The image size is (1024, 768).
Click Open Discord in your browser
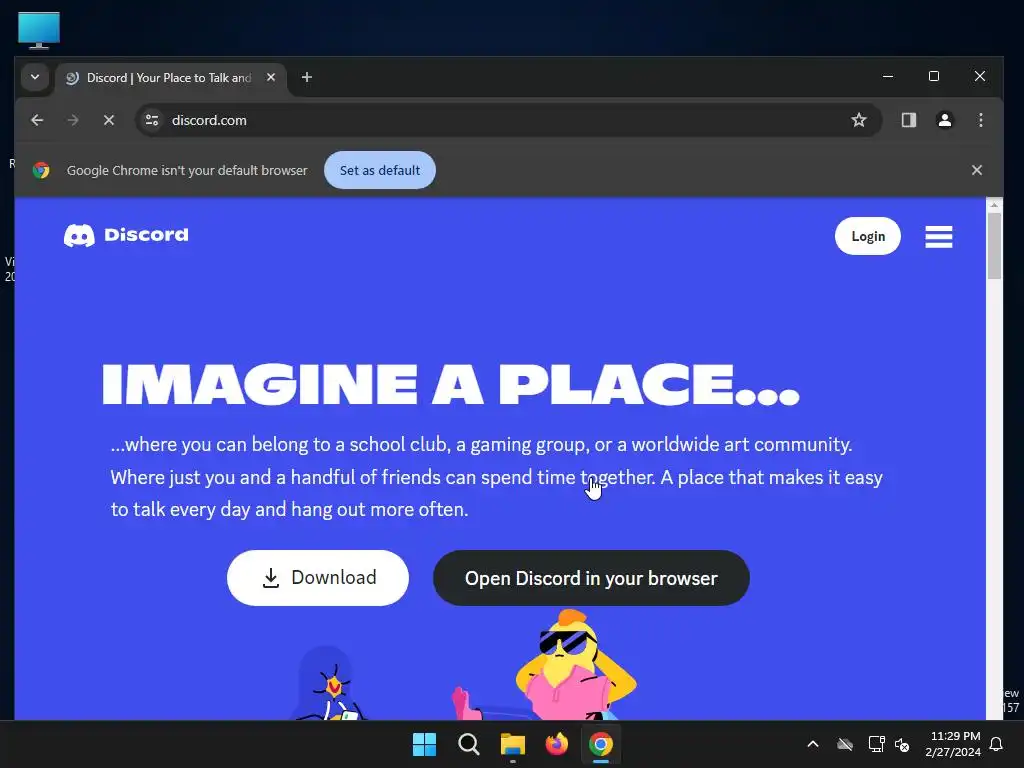tap(591, 578)
